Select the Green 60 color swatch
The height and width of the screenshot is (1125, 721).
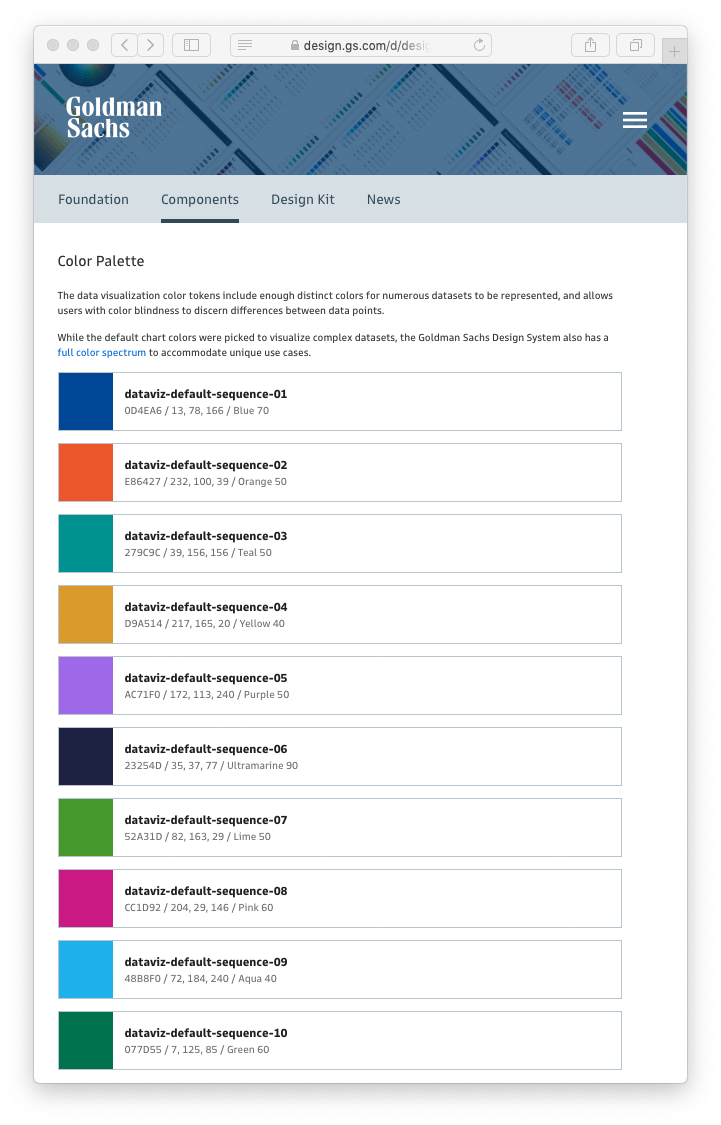click(86, 1040)
